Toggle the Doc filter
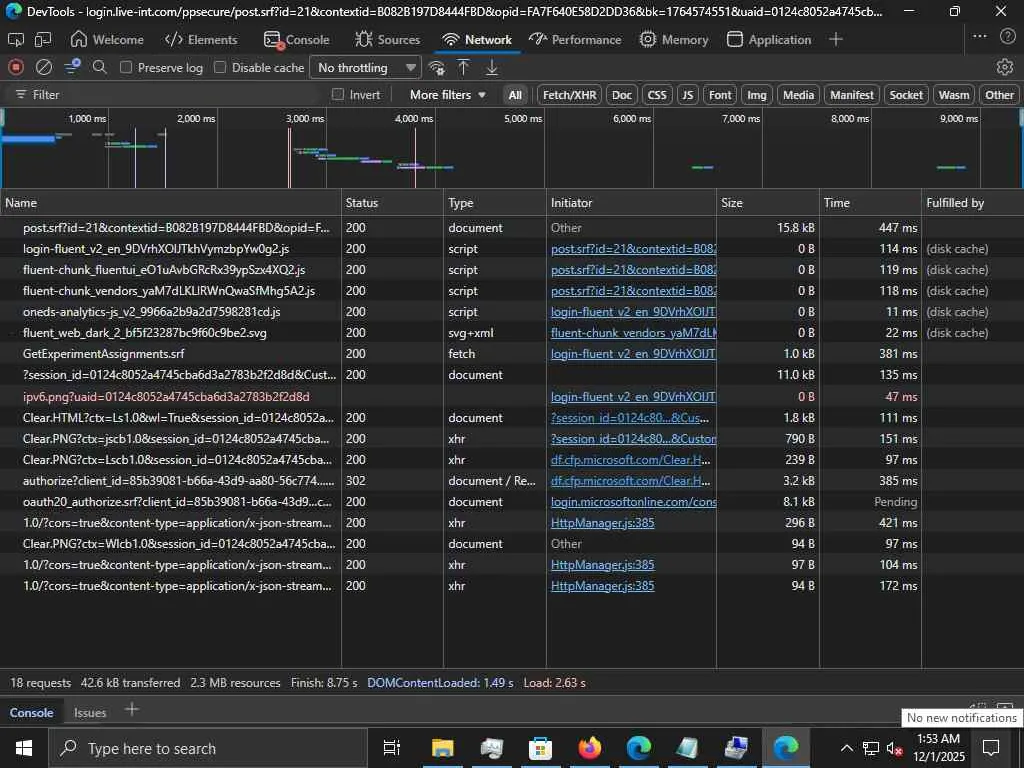Screen dimensions: 1024x768 pyautogui.click(x=622, y=95)
